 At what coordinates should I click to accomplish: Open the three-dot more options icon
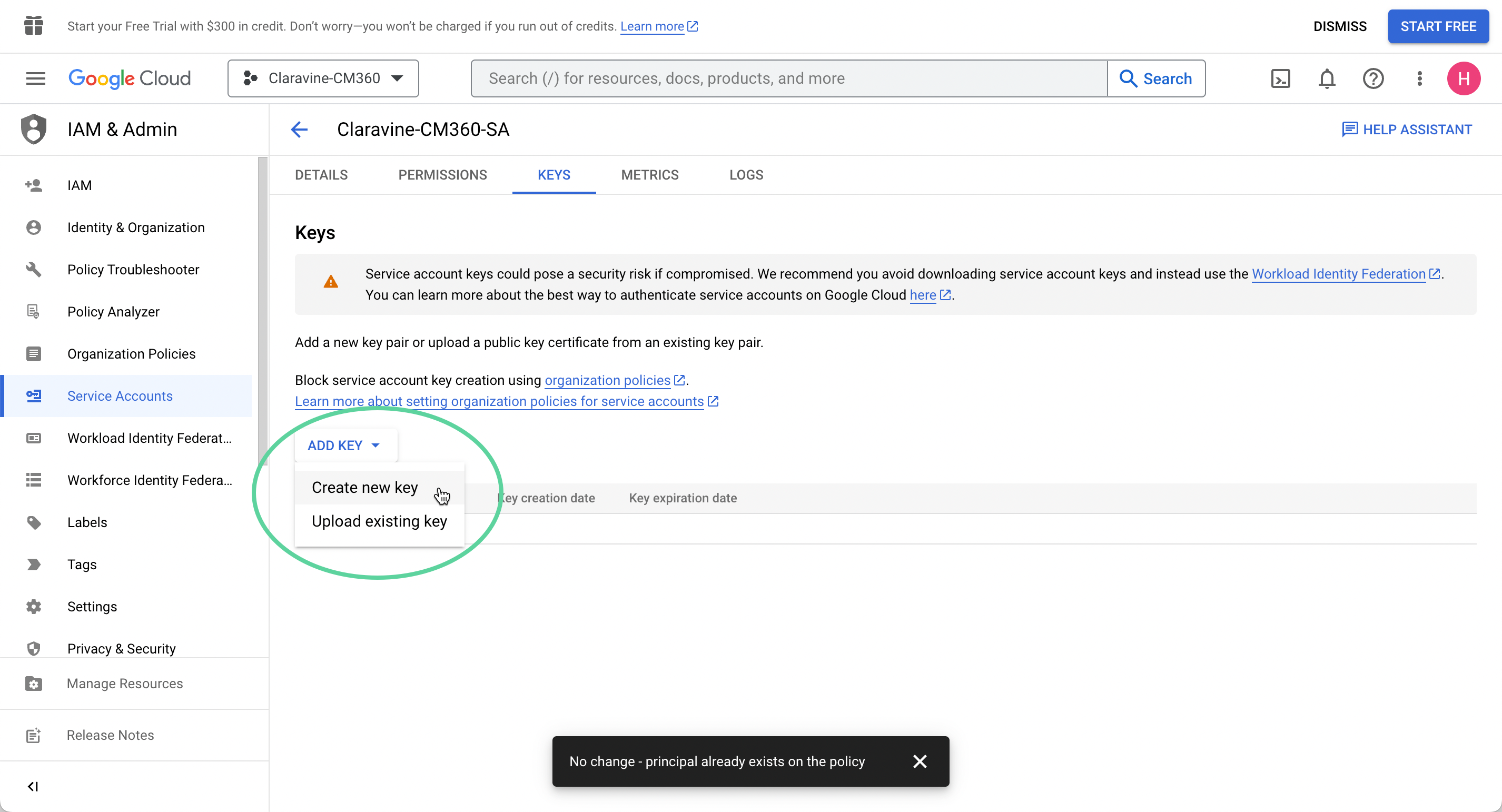click(1419, 78)
